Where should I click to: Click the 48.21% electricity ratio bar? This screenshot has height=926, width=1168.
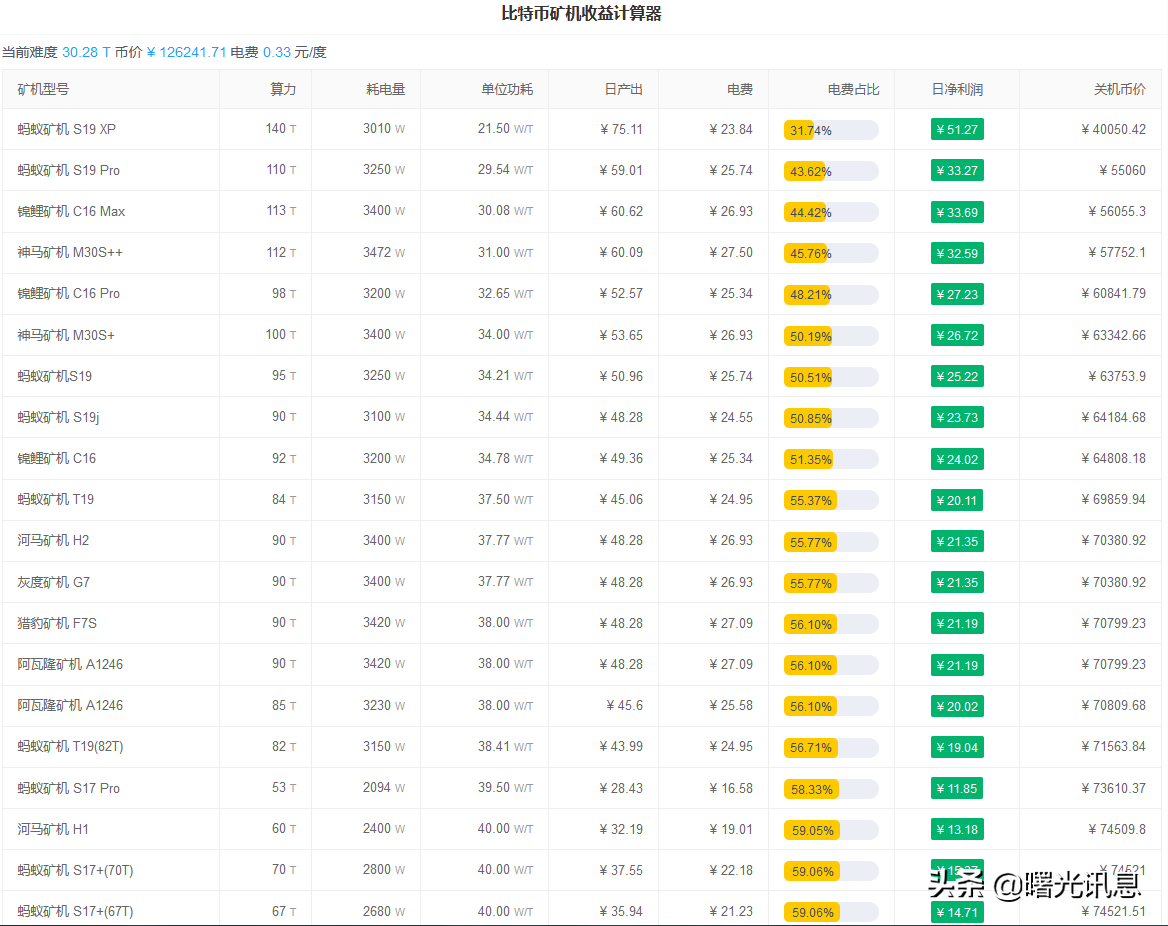(x=831, y=294)
